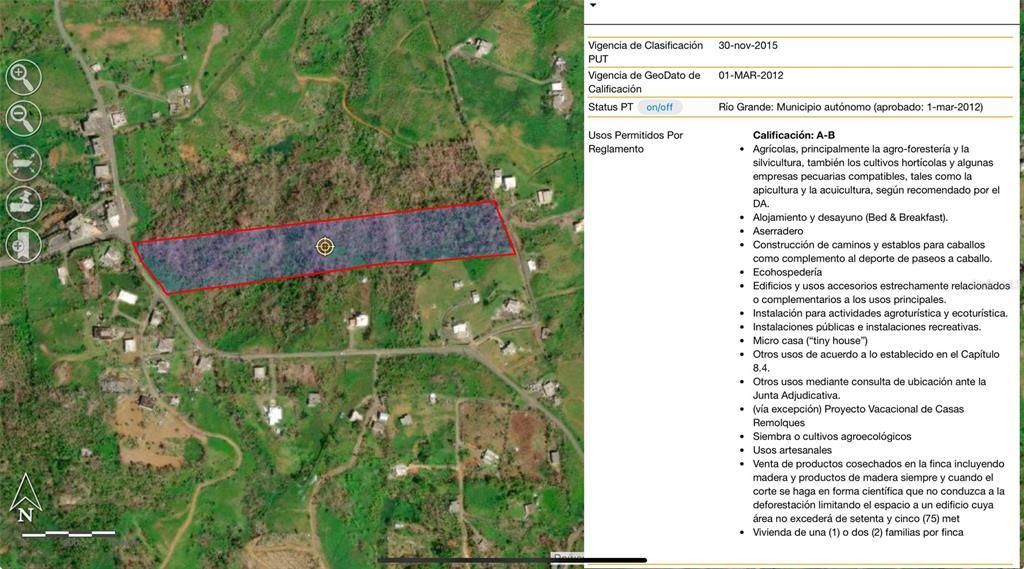Click the north arrow compass
Viewport: 1024px width, 569px height.
[x=25, y=497]
